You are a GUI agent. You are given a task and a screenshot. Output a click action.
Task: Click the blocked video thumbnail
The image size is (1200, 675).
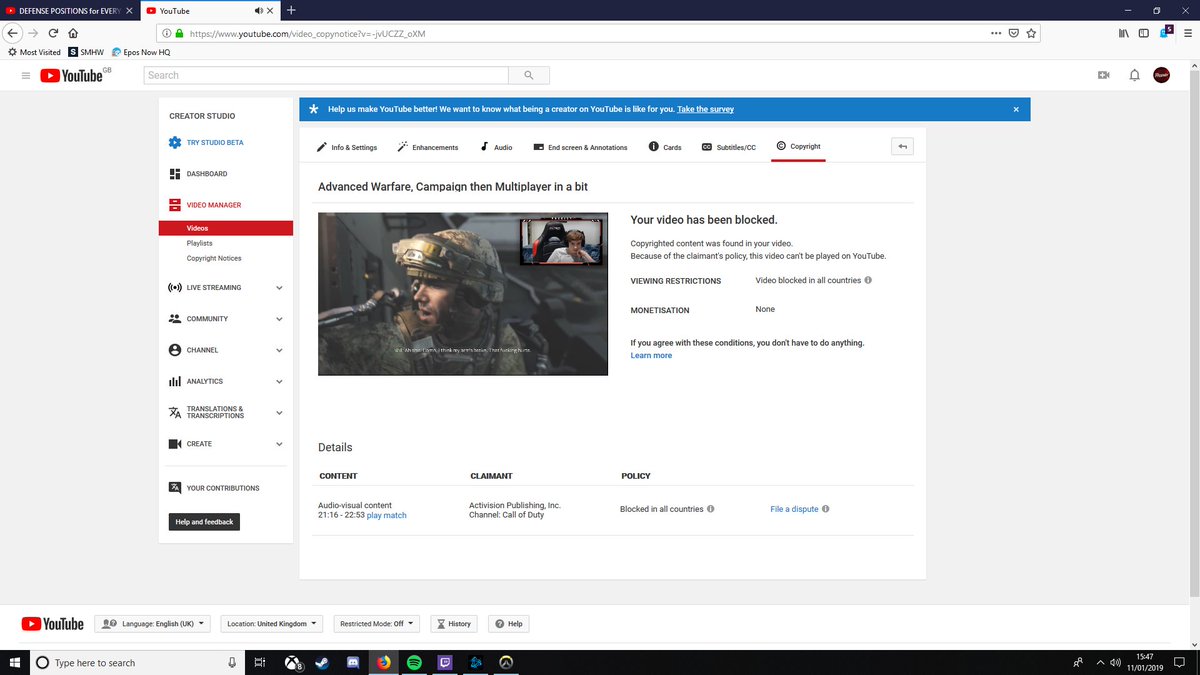click(463, 294)
